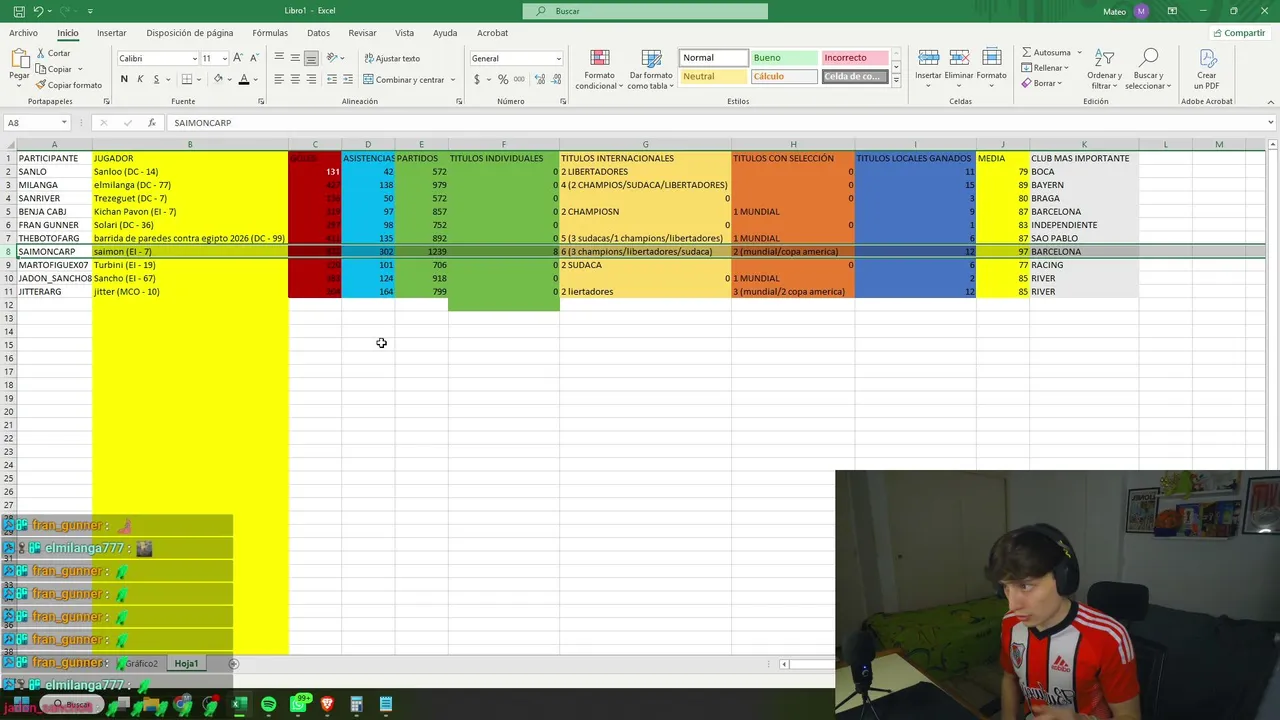Increase the cell indent
This screenshot has height=720, width=1280.
pos(347,79)
